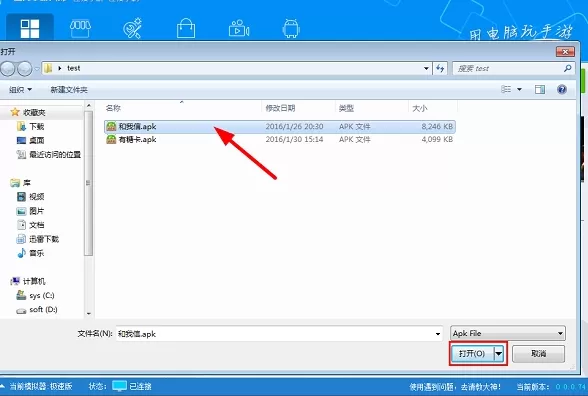
Task: Expand the 打开 button split arrow
Action: [499, 353]
